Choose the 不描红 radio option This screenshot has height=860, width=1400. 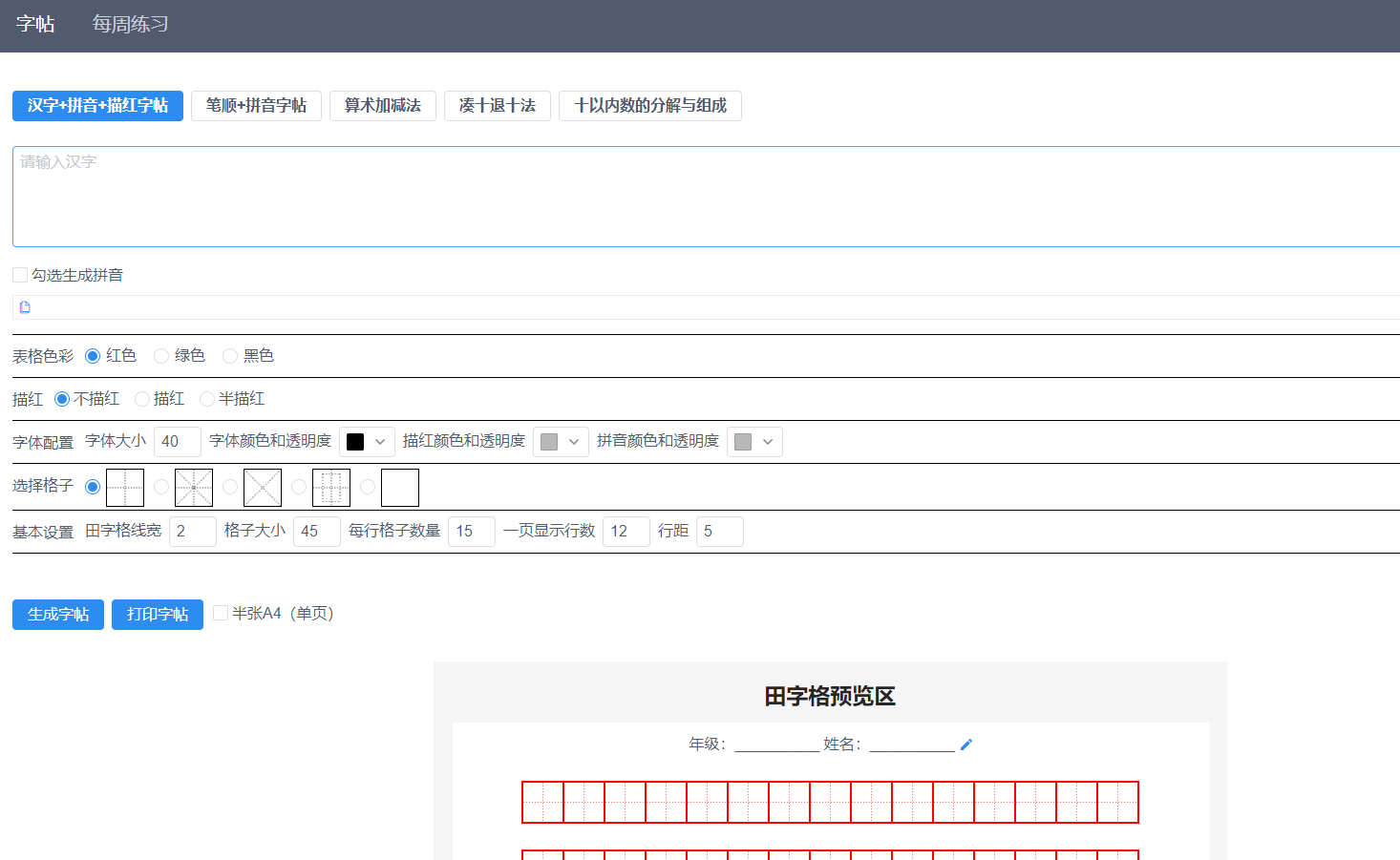62,399
